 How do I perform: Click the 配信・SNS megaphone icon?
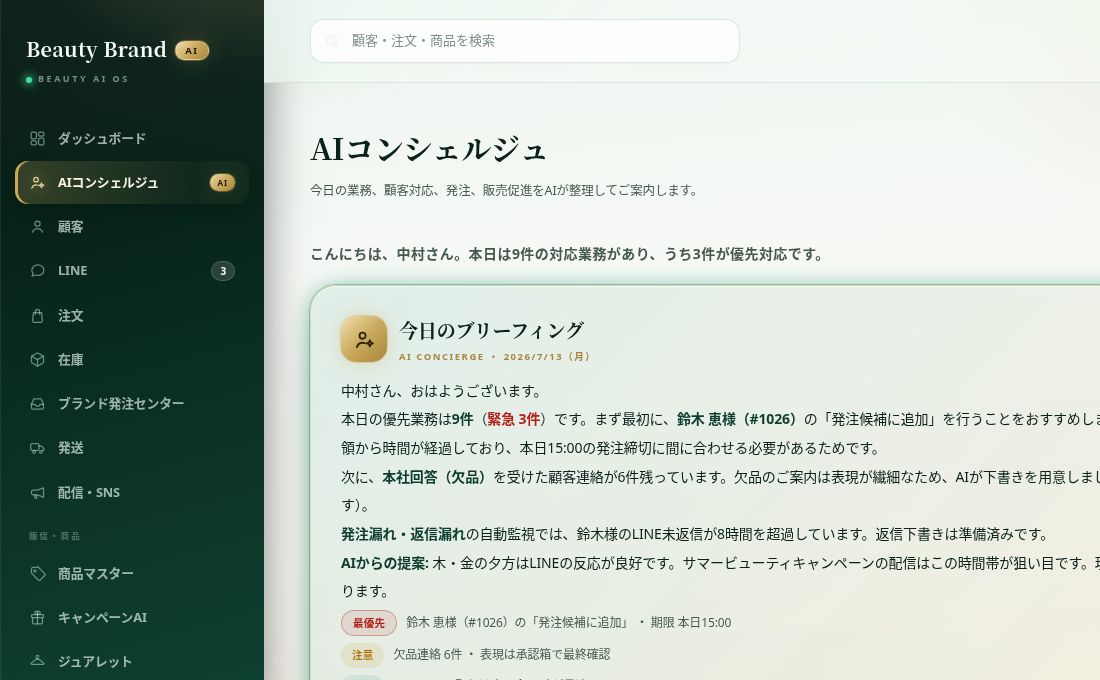pos(37,493)
